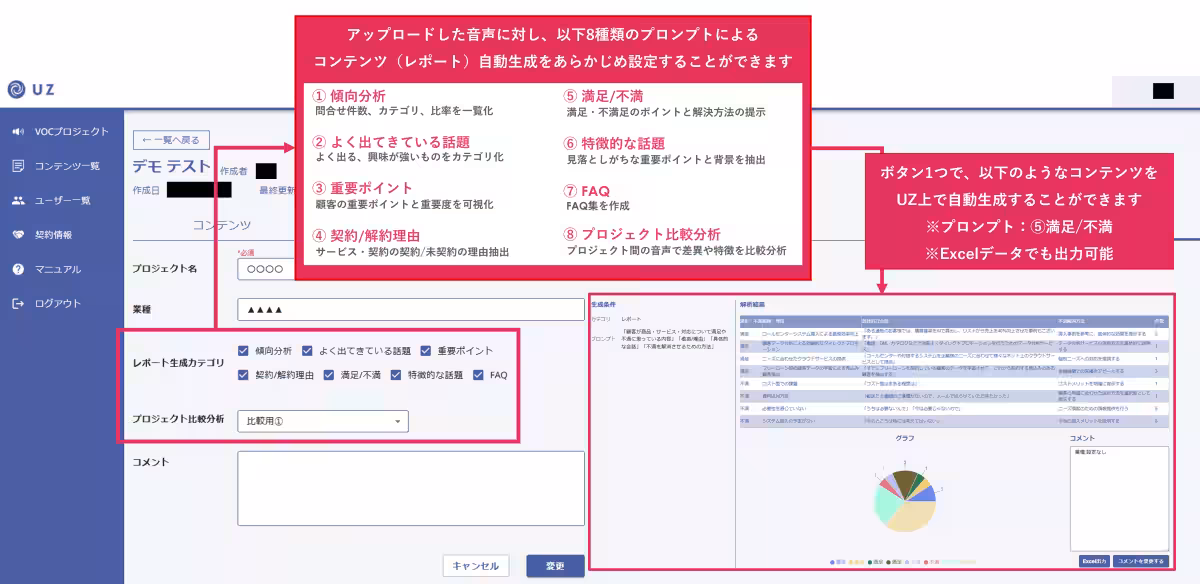Image resolution: width=1200 pixels, height=584 pixels.
Task: Select ユーザー一覧 in the sidebar menu
Action: (62, 200)
